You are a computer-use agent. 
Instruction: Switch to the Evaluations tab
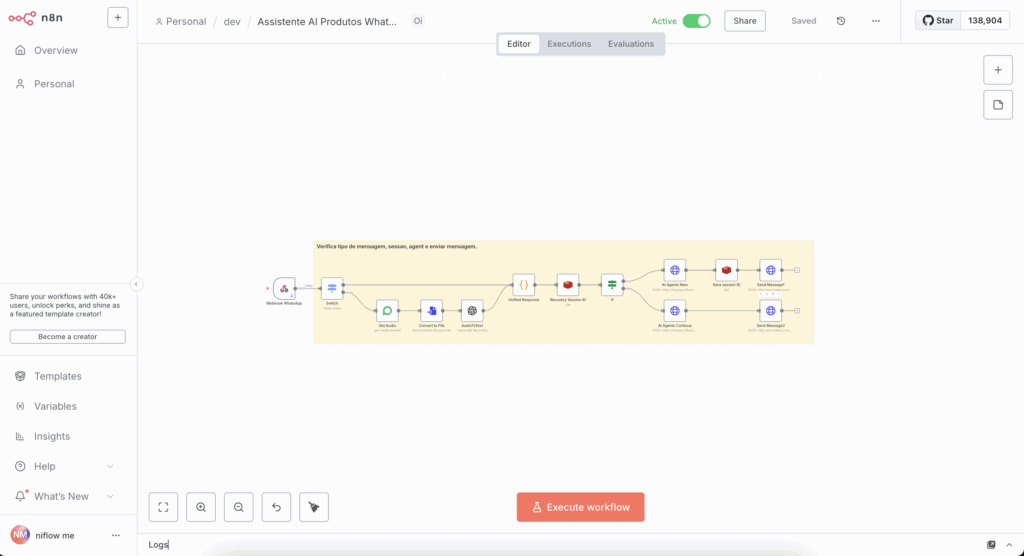[630, 44]
